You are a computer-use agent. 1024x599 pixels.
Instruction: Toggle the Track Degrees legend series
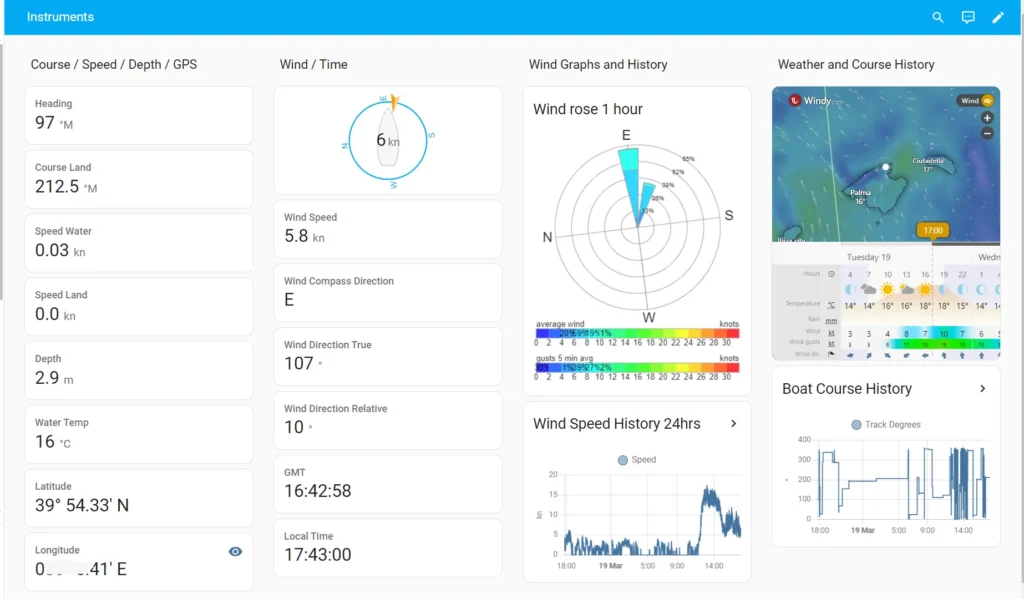click(x=886, y=425)
